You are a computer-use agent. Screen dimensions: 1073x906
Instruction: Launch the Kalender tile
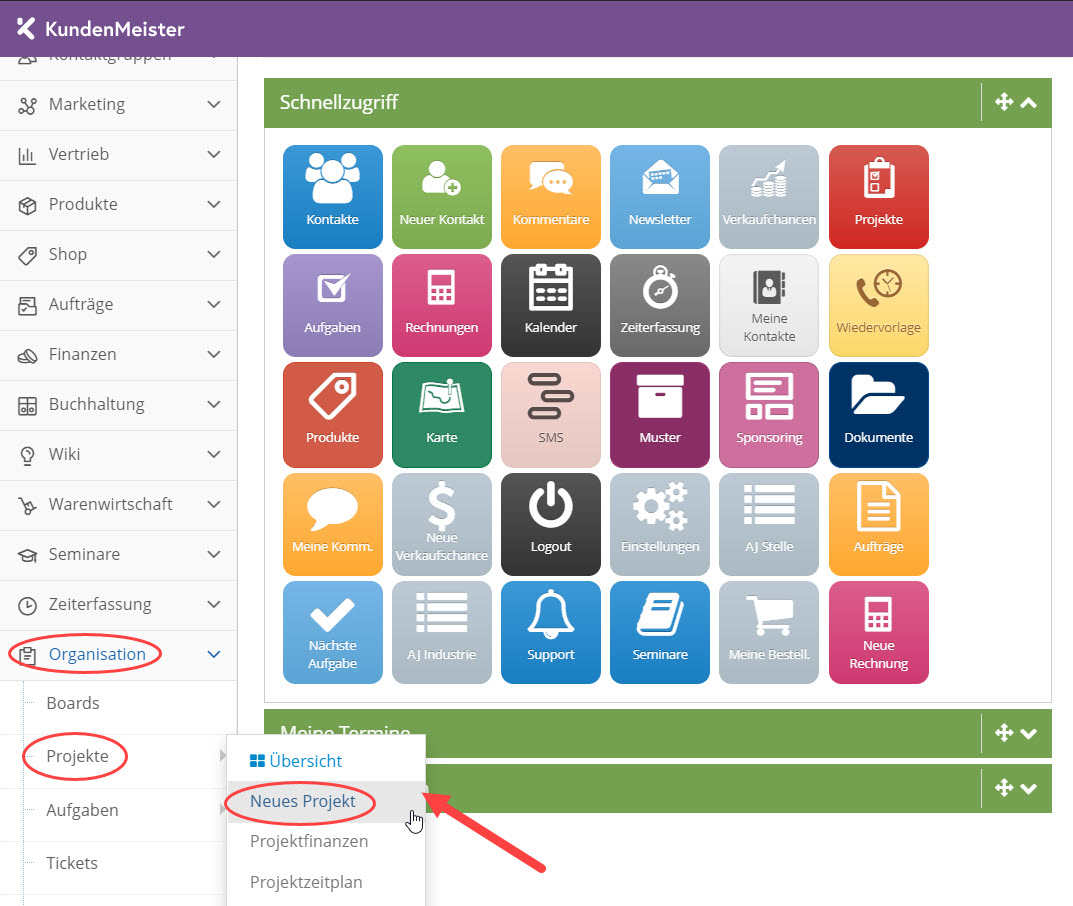click(550, 304)
